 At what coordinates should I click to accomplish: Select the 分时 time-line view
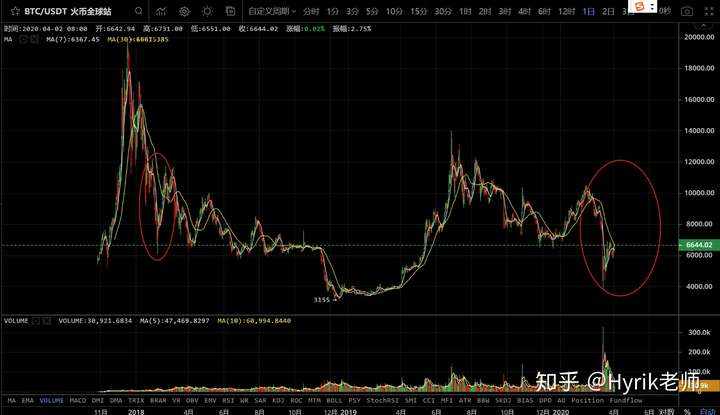coord(311,11)
